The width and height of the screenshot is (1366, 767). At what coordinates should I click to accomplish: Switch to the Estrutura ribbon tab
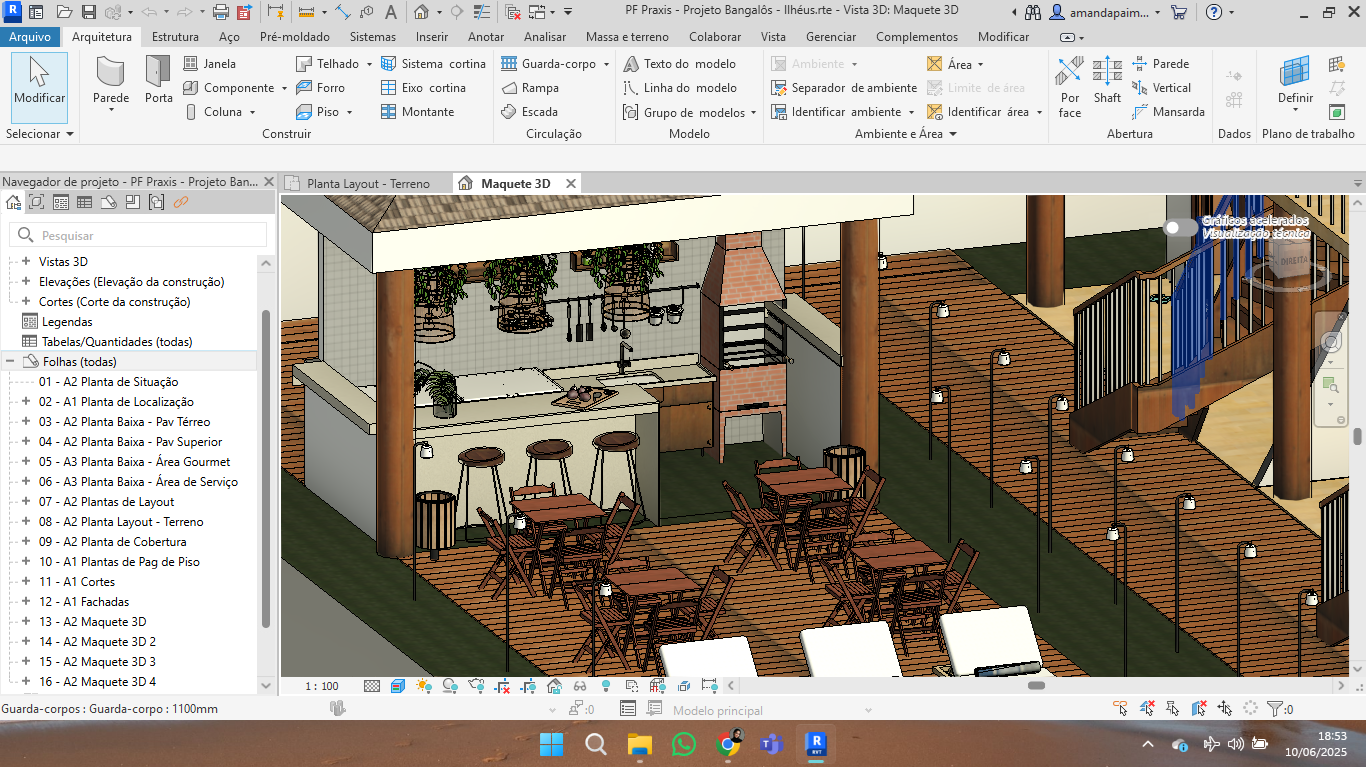coord(174,36)
